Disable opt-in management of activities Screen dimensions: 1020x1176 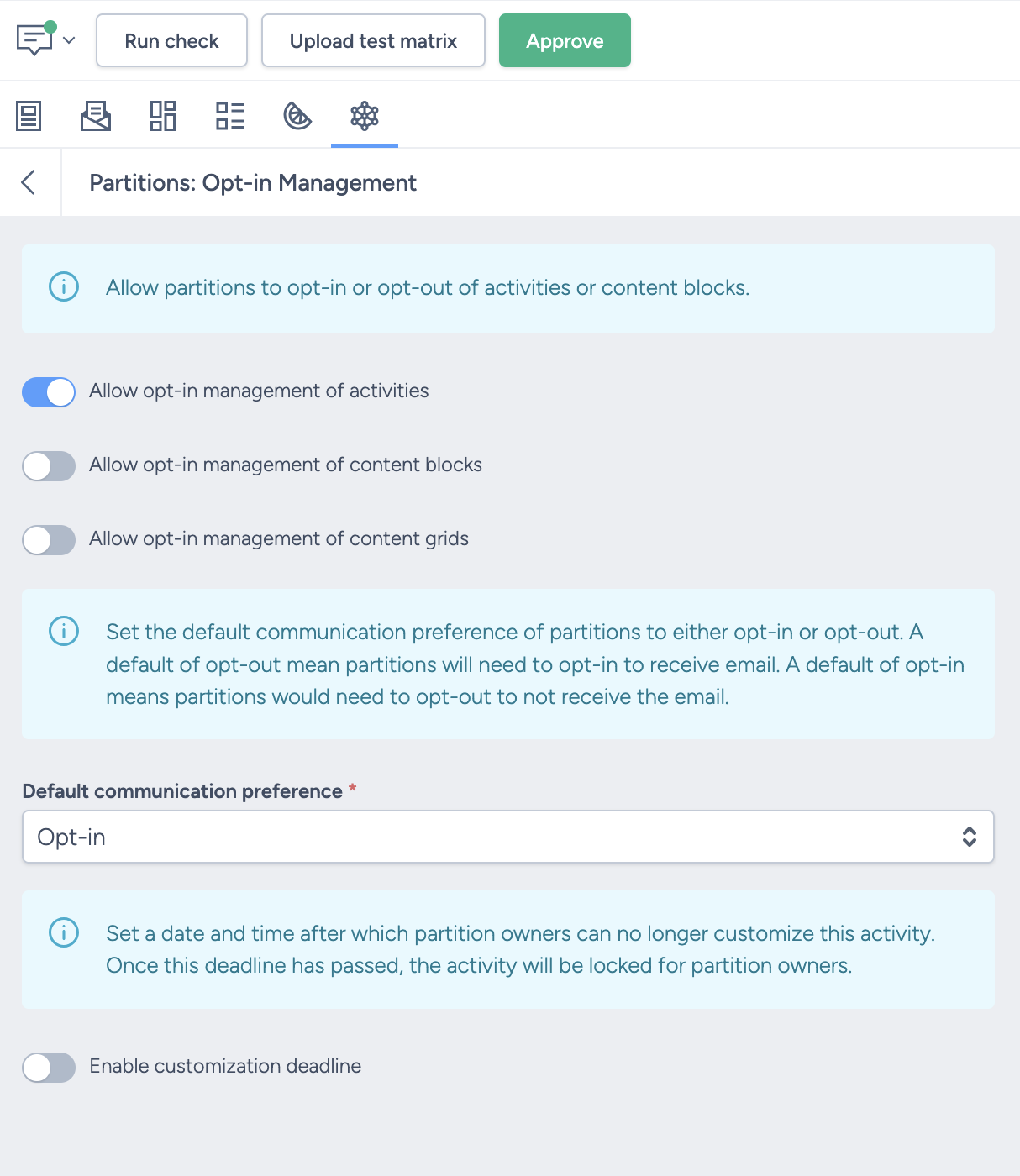[x=48, y=391]
